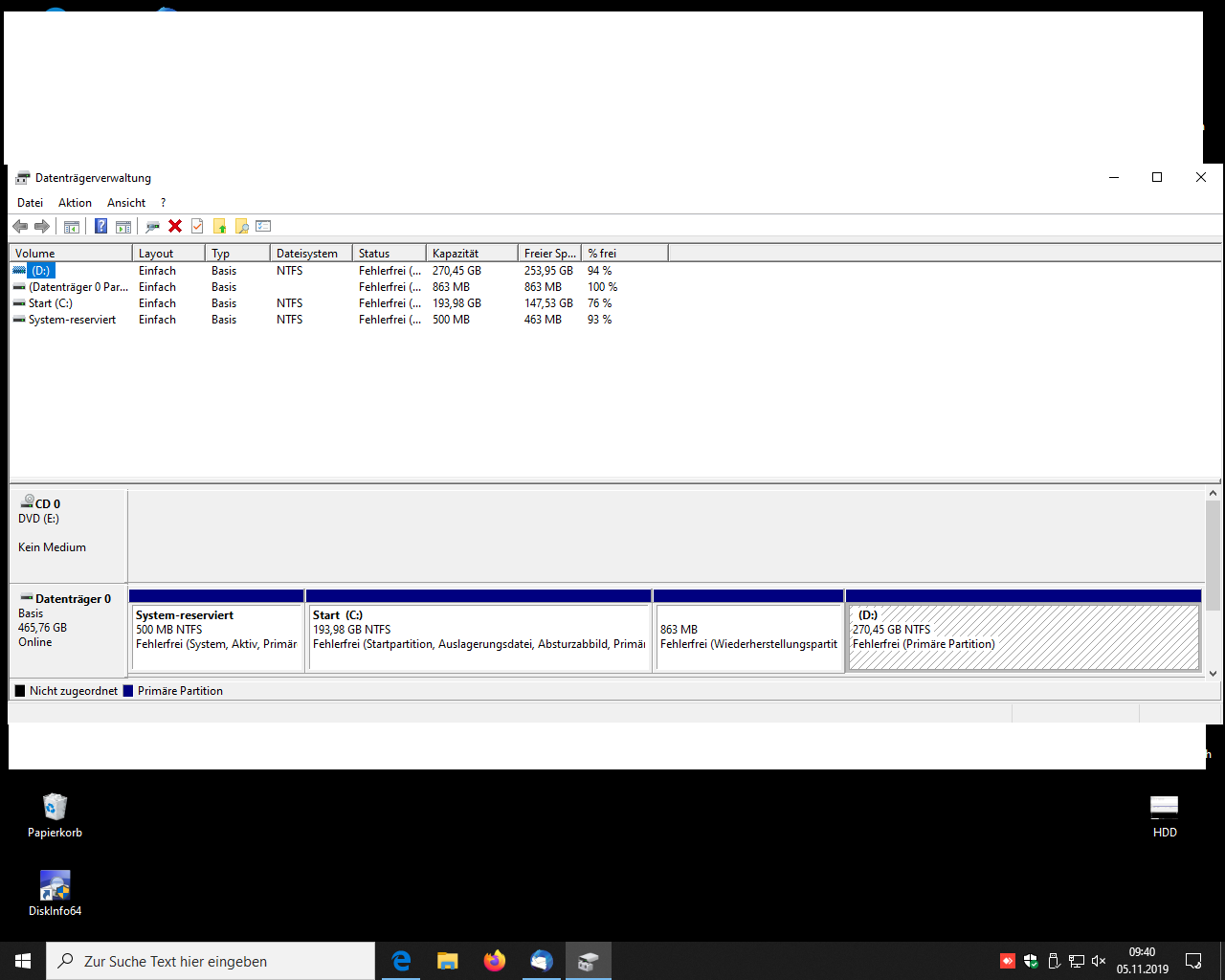Screen dimensions: 1225x980
Task: Click the scroll down arrow of disk pane
Action: [x=1213, y=674]
